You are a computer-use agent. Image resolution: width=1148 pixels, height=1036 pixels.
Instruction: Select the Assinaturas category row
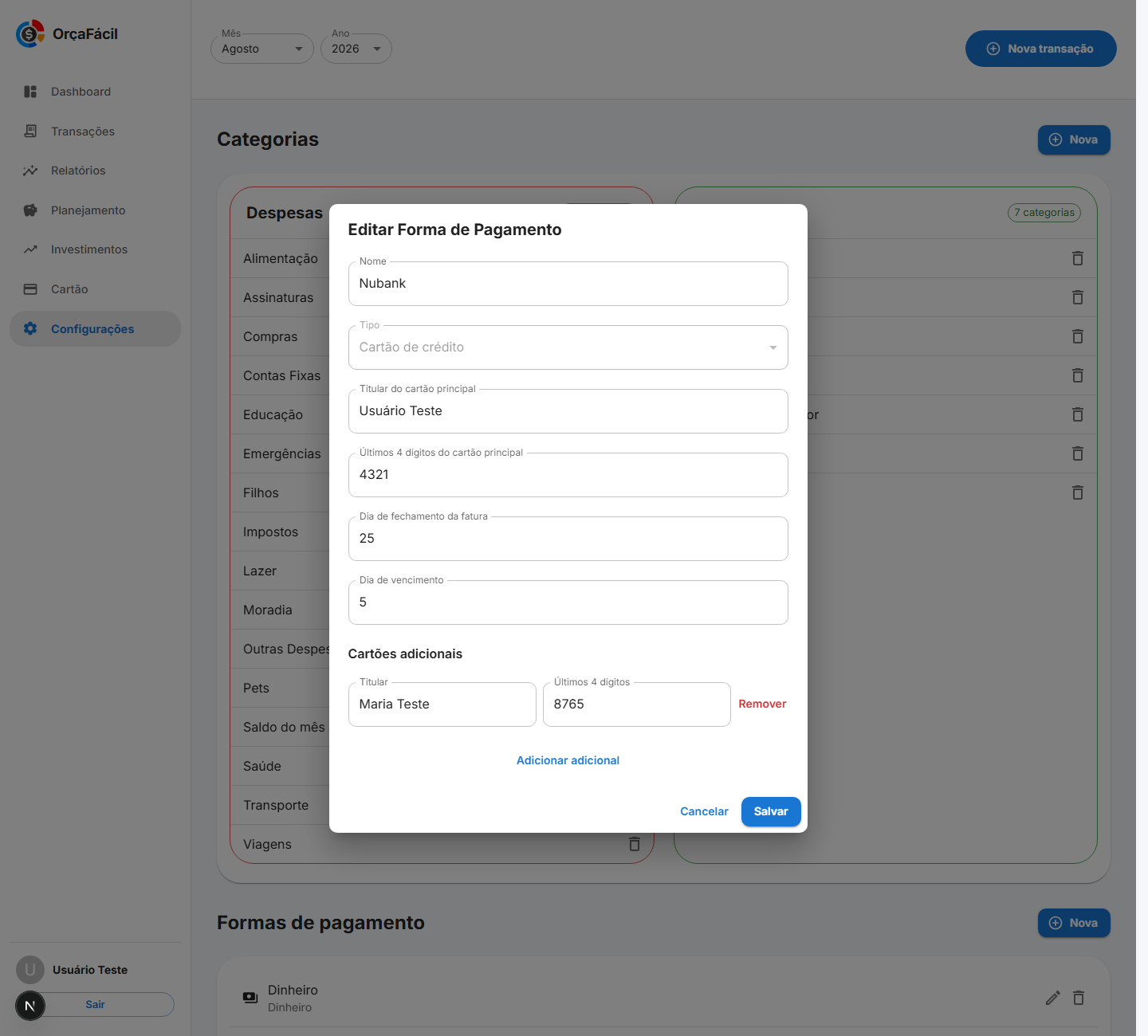click(280, 297)
